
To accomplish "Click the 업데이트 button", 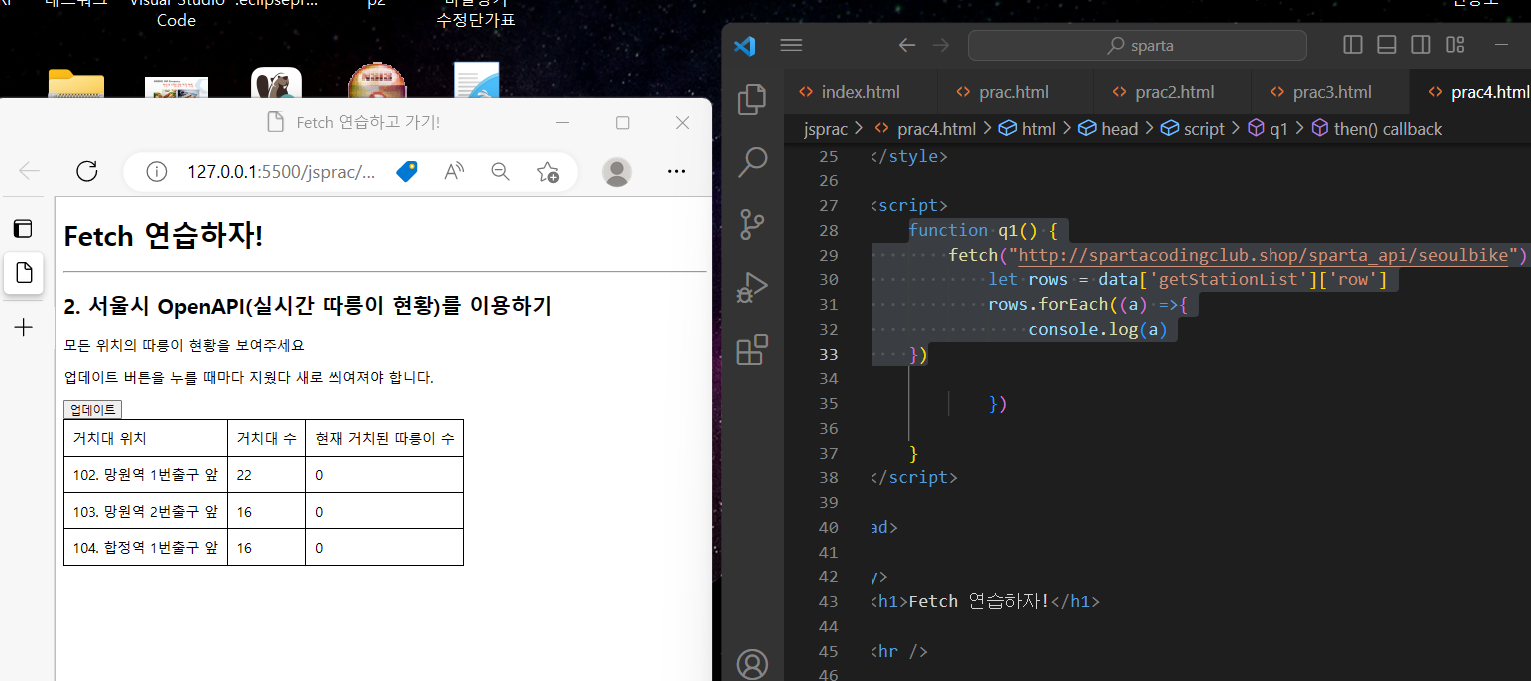I will [92, 409].
